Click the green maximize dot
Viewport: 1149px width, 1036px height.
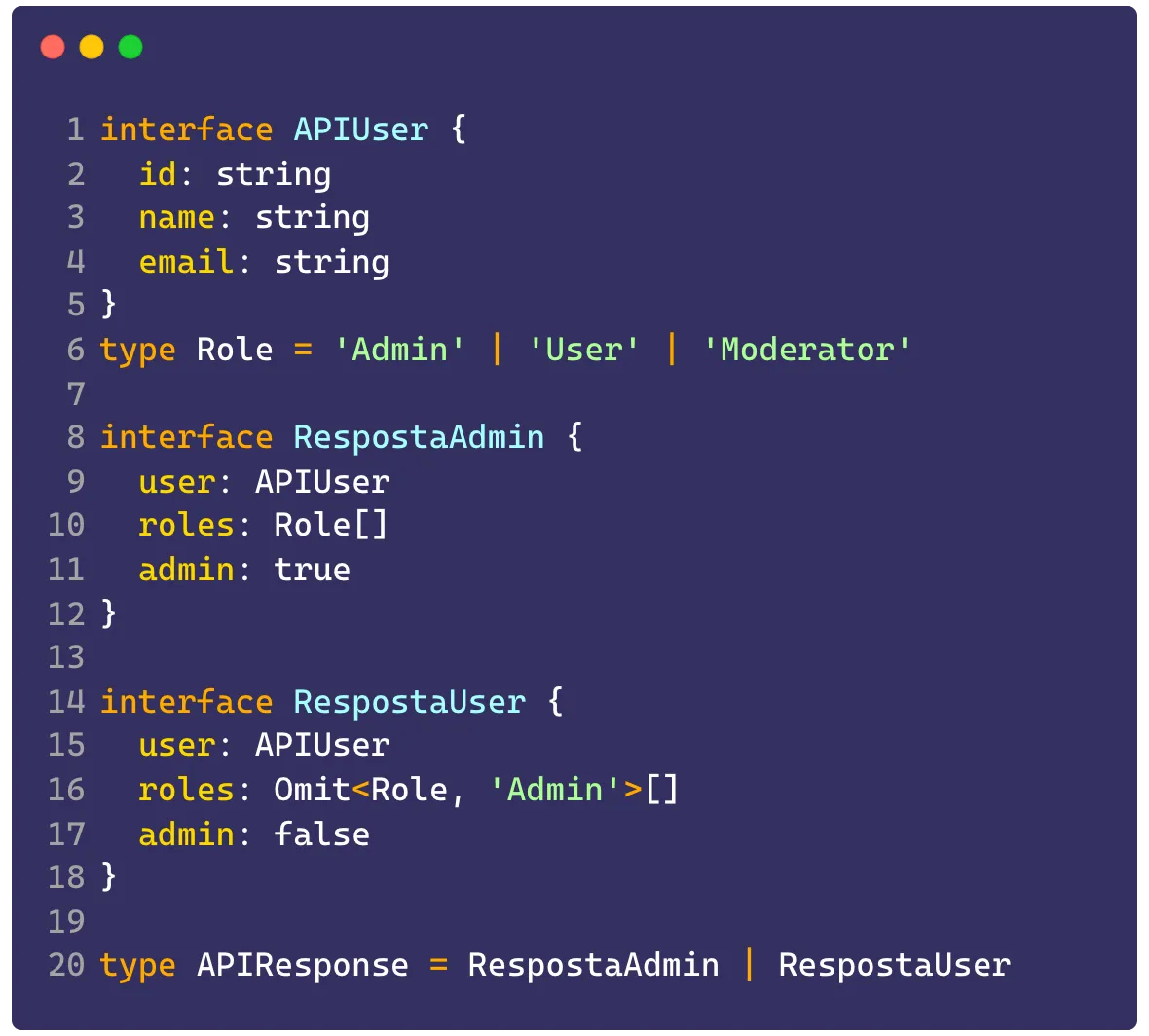pyautogui.click(x=130, y=47)
